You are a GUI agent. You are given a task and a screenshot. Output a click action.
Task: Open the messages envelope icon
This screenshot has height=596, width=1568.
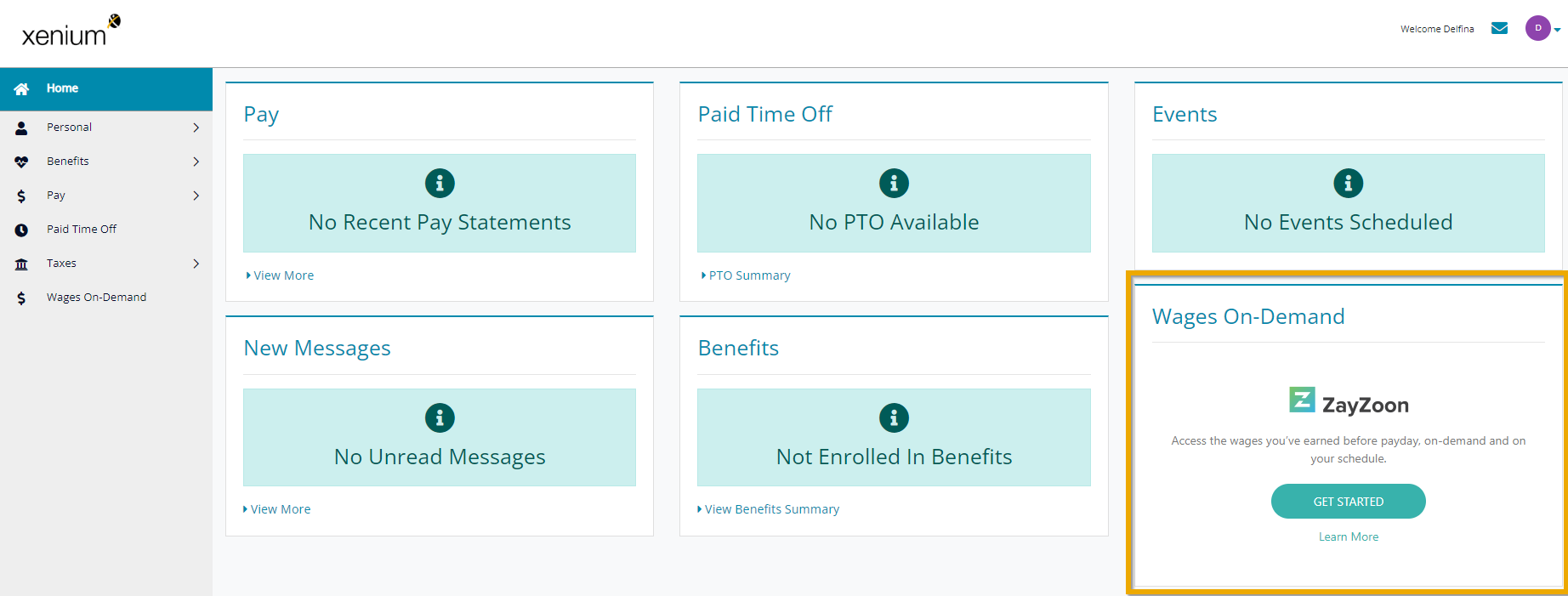pos(1498,27)
